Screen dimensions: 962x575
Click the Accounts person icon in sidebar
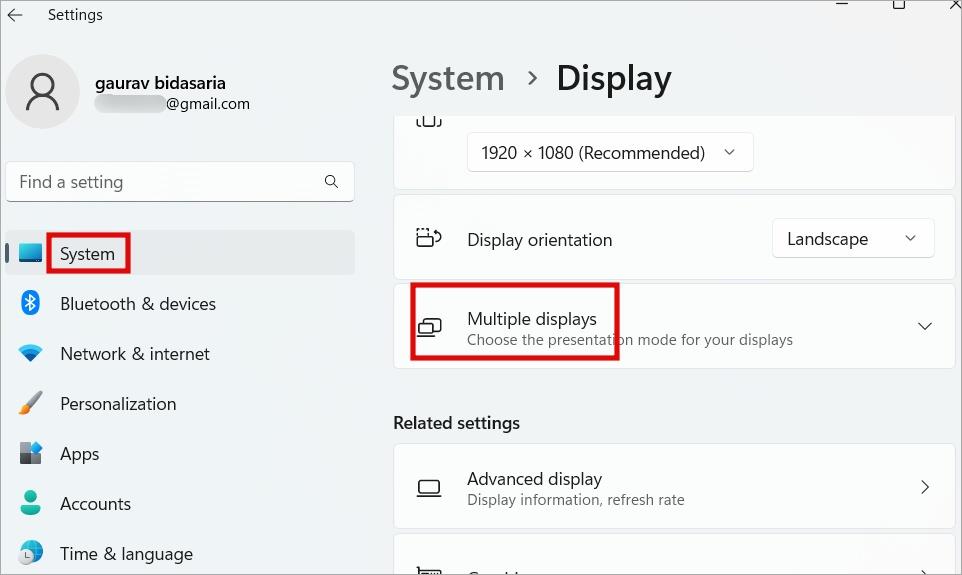(x=30, y=503)
